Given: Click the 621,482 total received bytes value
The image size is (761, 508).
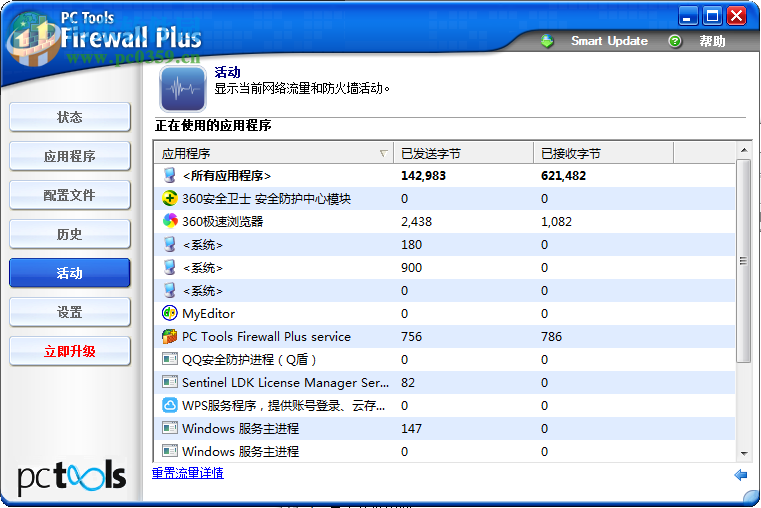Looking at the screenshot, I should [x=563, y=176].
